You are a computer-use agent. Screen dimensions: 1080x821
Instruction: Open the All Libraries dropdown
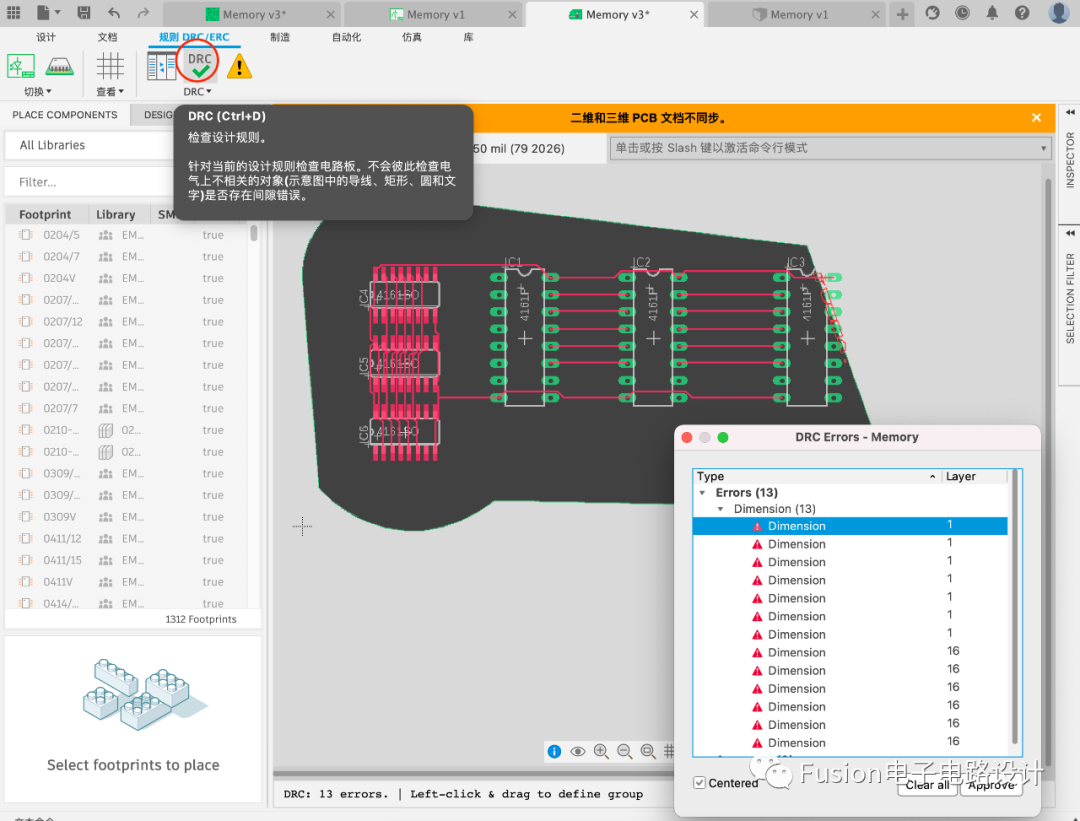(x=90, y=145)
